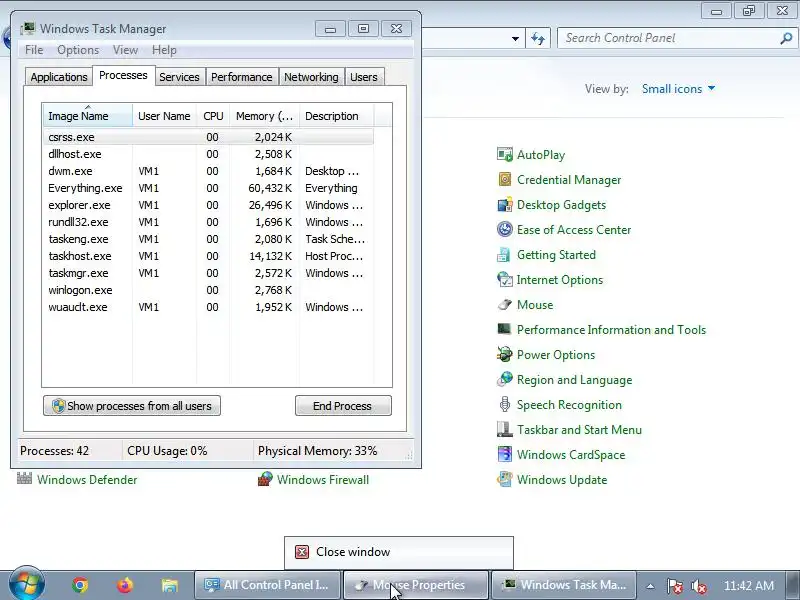Open the AutoPlay icon in Control Panel

tap(505, 155)
